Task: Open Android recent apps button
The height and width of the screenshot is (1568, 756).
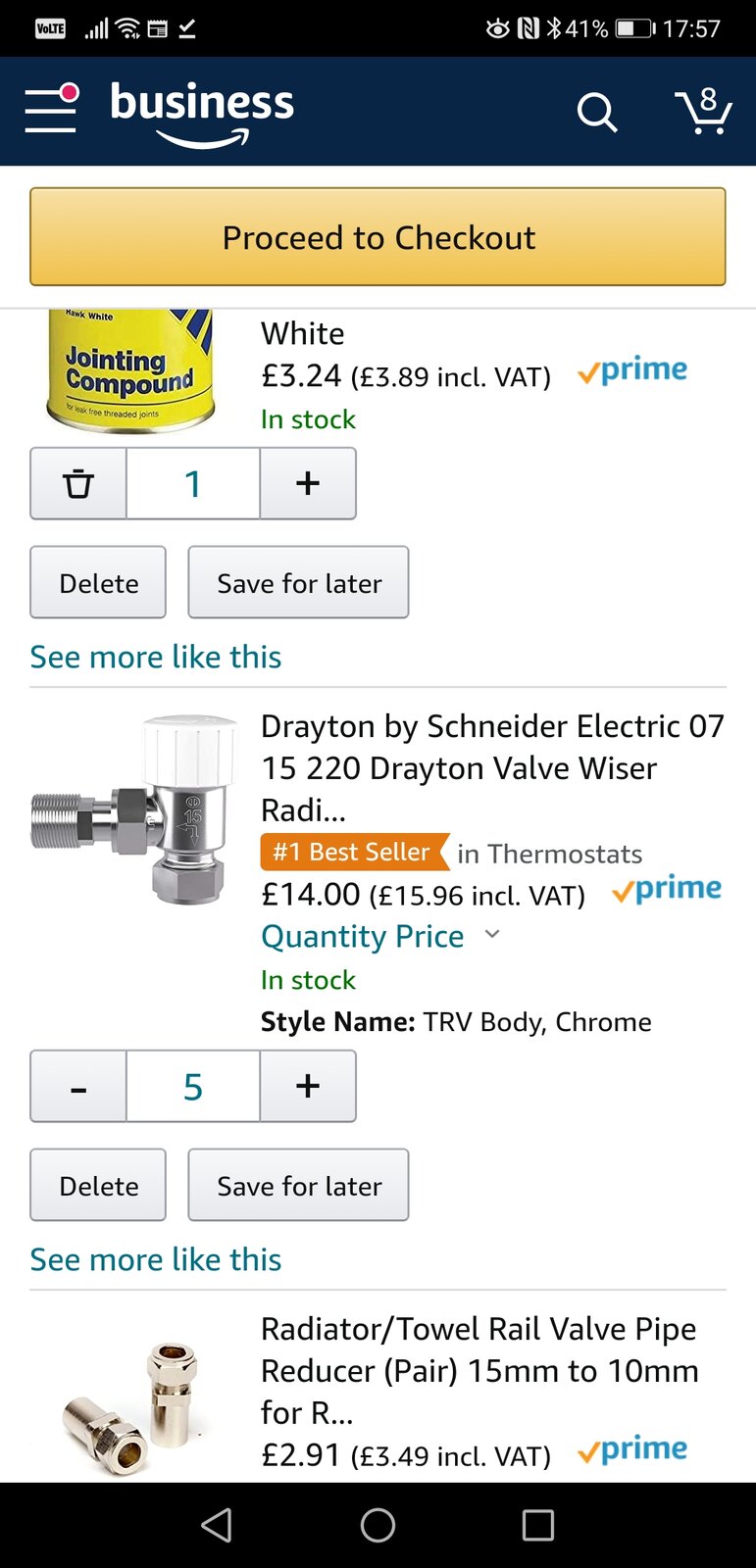Action: (537, 1525)
